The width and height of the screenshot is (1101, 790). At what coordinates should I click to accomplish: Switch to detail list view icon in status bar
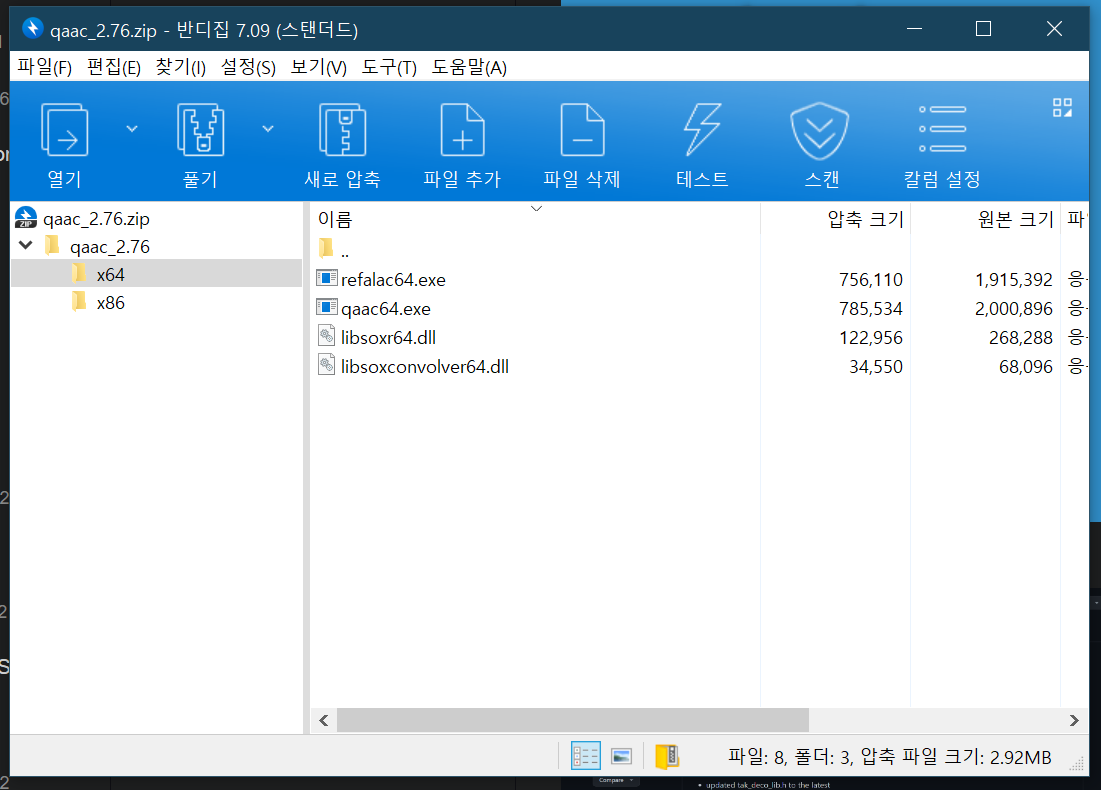(x=586, y=756)
